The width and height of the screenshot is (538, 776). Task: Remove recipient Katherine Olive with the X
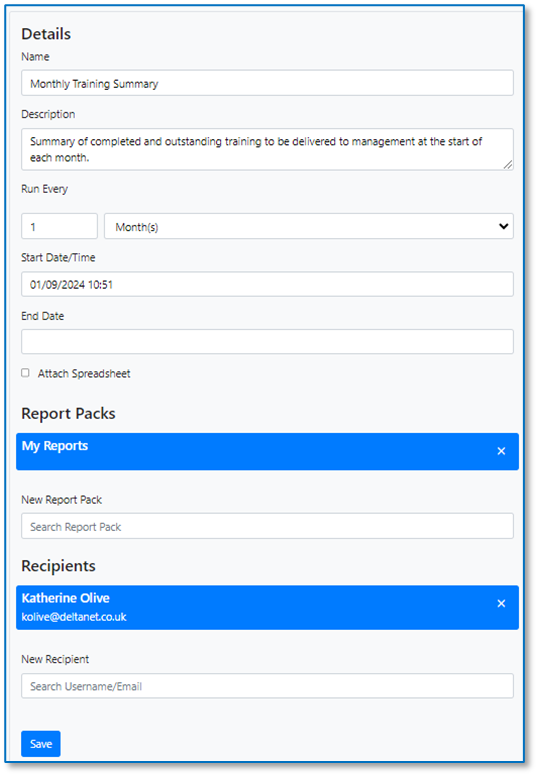501,603
